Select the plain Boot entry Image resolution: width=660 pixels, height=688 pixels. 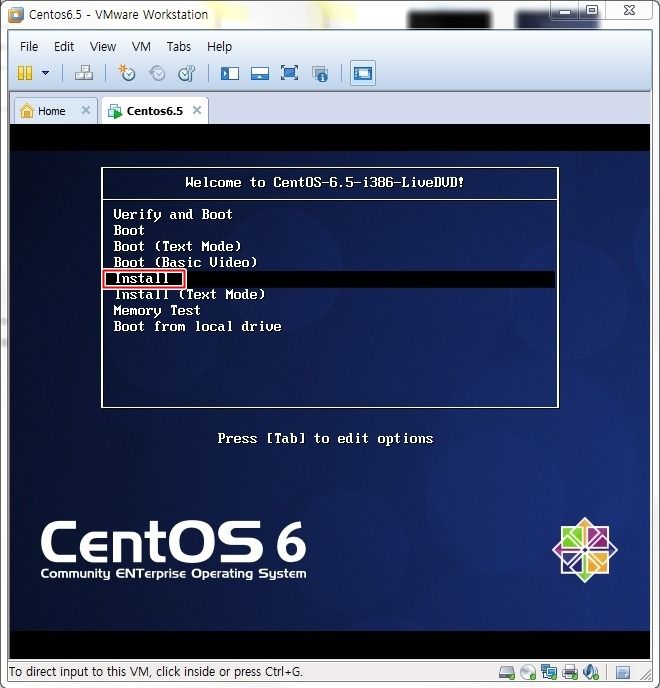[x=129, y=230]
